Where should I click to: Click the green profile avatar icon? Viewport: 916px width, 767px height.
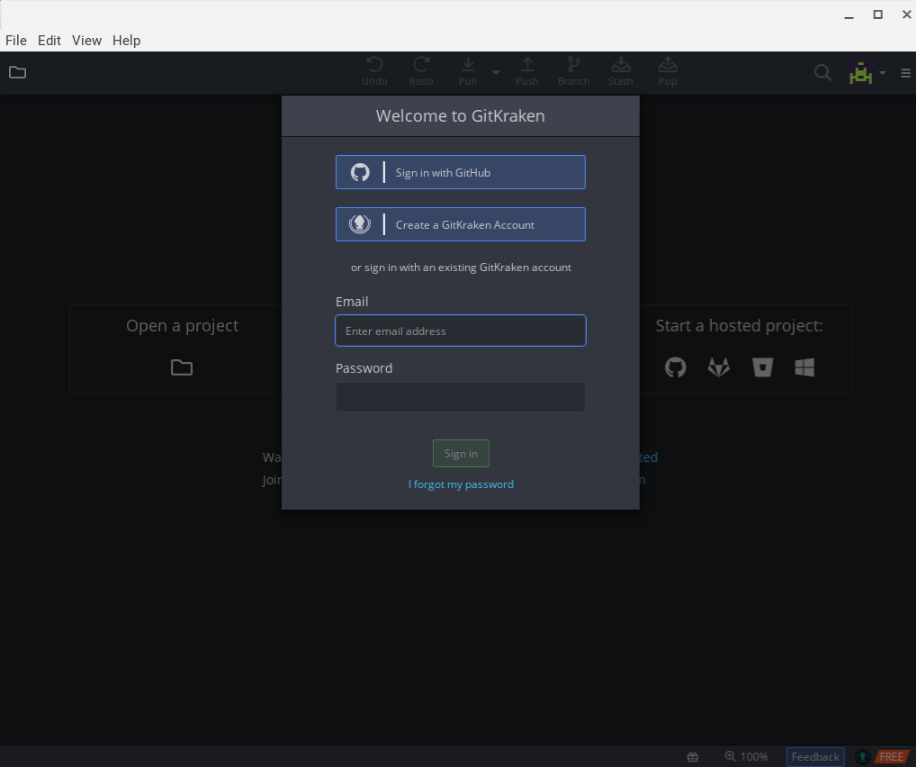(x=861, y=73)
